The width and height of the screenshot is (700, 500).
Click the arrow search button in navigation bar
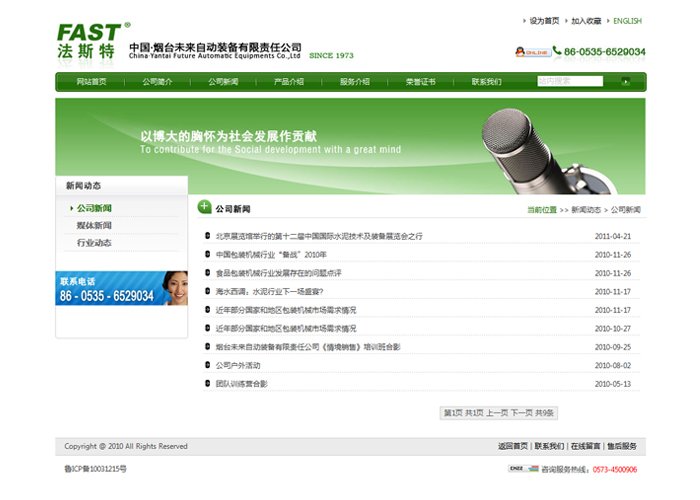(625, 81)
